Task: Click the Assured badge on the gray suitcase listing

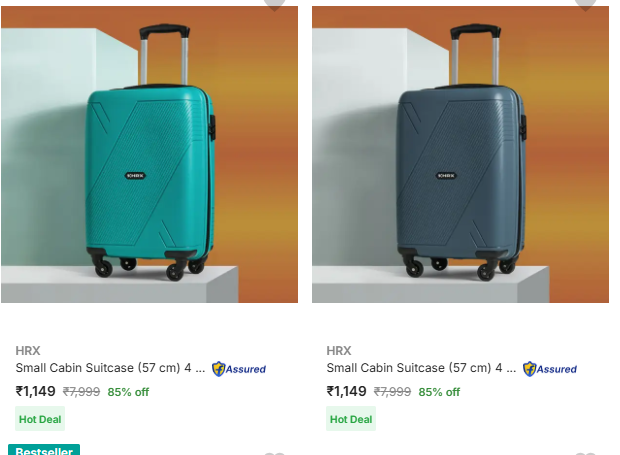Action: click(x=550, y=369)
